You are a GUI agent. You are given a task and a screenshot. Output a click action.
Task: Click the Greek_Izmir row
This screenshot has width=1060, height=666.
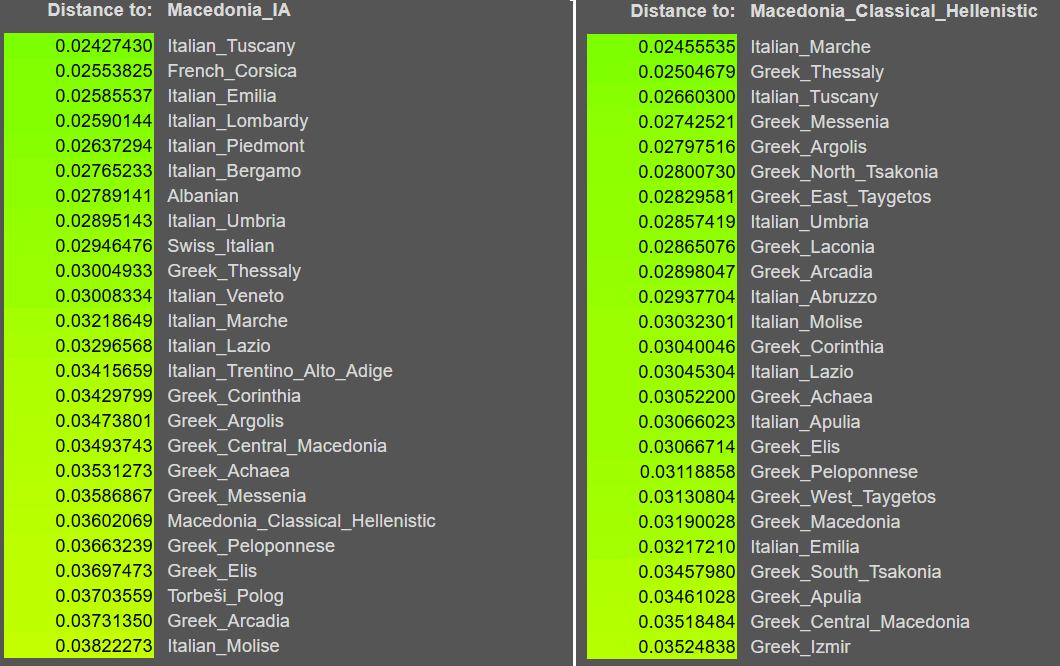click(800, 648)
